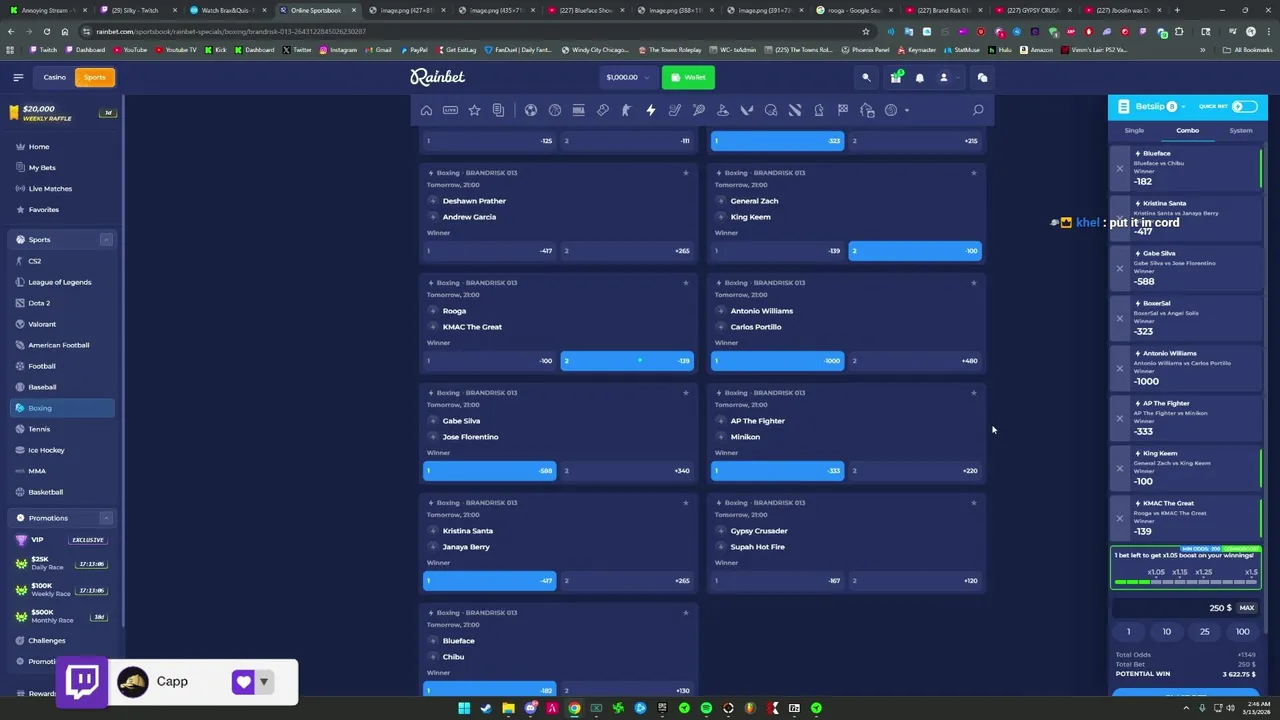Add 25 to the stake amount

pyautogui.click(x=1204, y=632)
